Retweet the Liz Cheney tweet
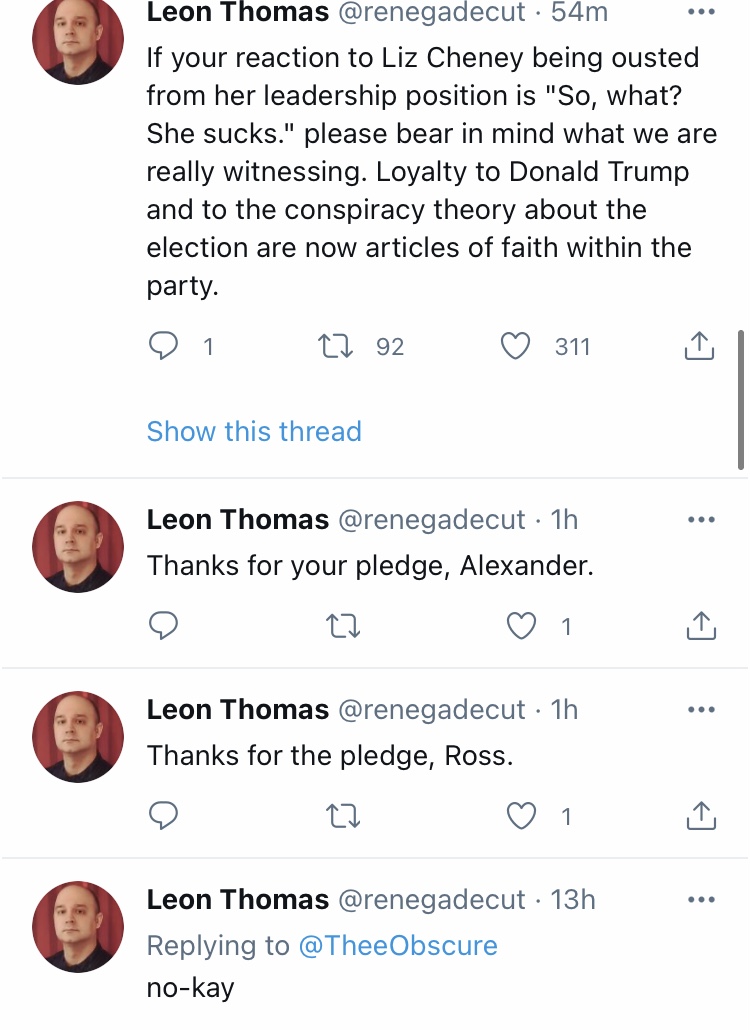This screenshot has height=1030, width=750. coord(336,346)
